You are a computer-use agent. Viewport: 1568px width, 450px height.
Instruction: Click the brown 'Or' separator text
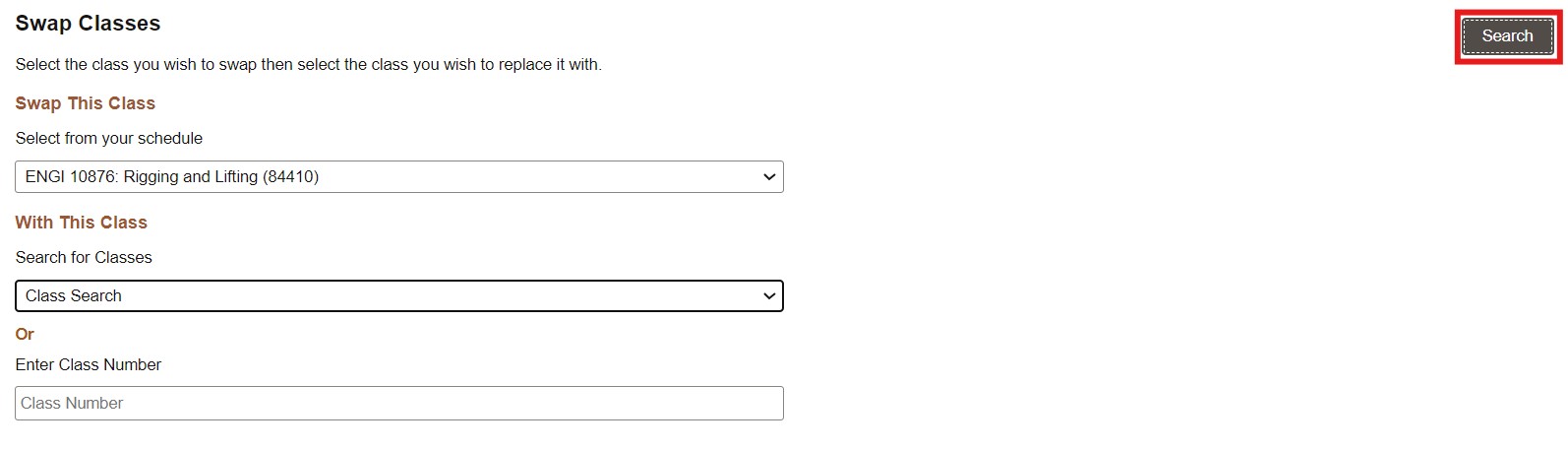[x=25, y=335]
